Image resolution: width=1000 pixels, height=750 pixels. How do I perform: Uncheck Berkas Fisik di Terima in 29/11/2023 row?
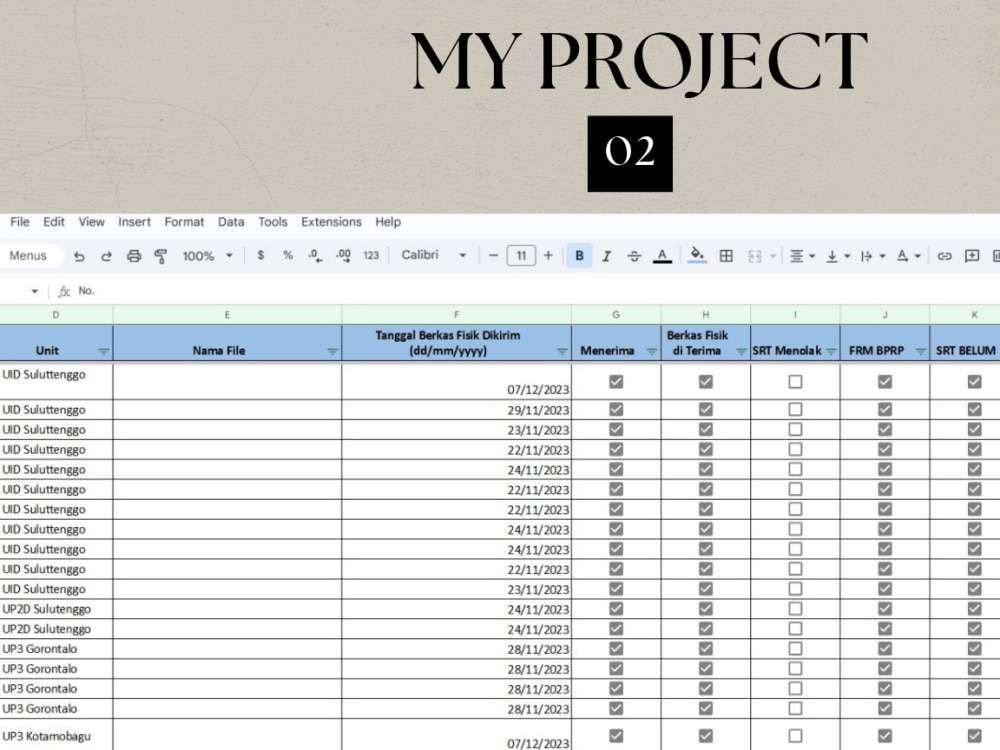click(x=705, y=409)
